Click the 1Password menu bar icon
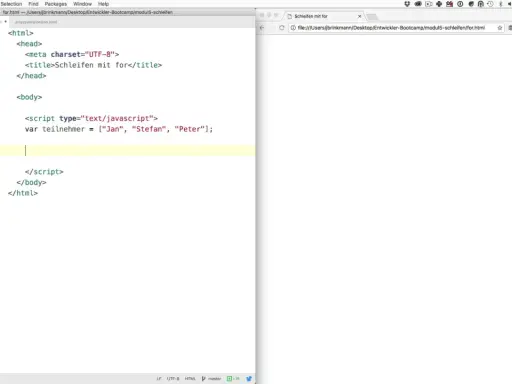 click(460, 4)
